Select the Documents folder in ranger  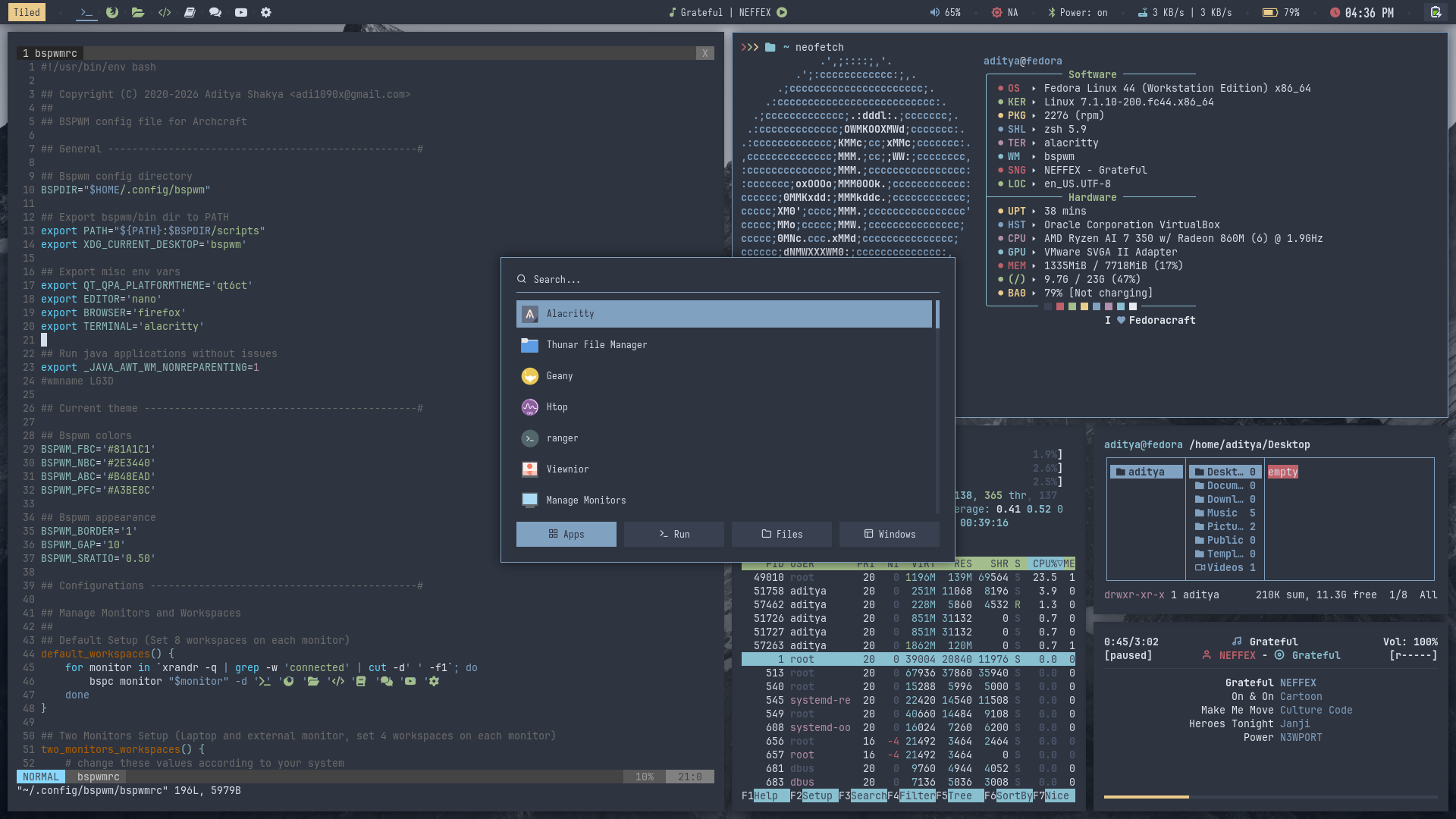point(1225,485)
